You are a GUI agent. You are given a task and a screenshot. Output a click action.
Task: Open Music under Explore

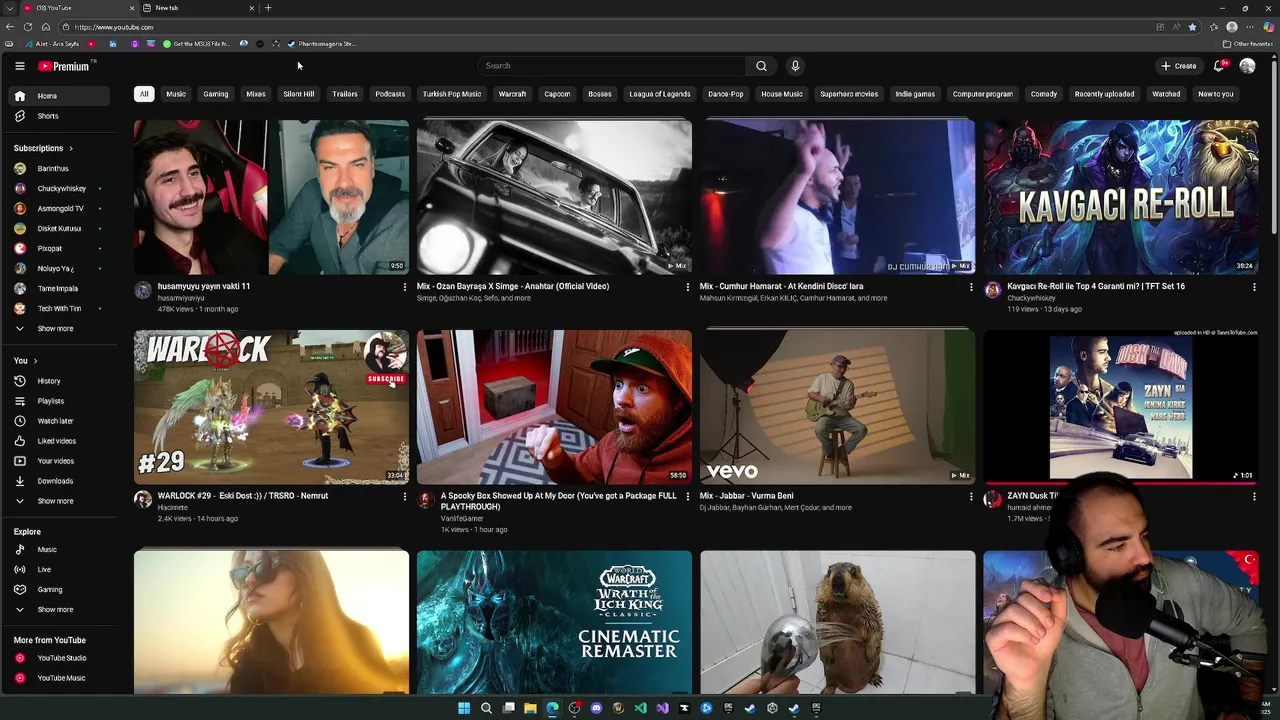[60, 550]
